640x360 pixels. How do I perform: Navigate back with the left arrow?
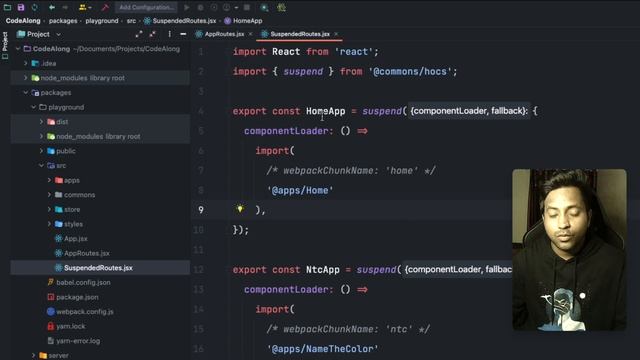(52, 7)
